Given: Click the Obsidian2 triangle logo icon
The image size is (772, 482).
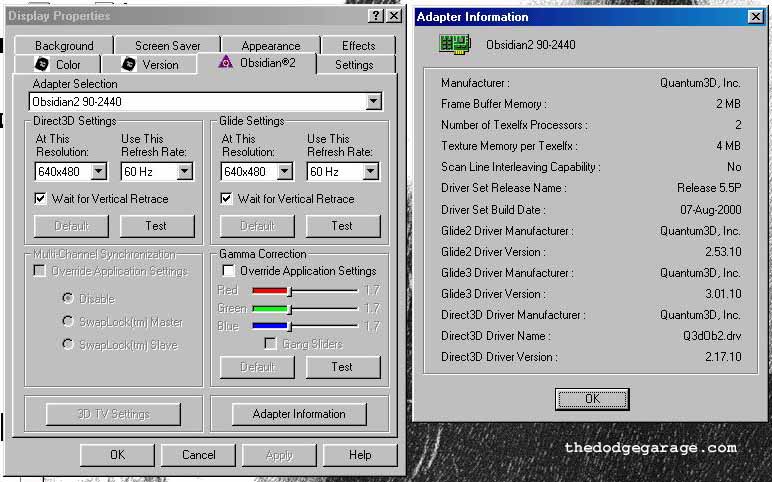Looking at the screenshot, I should [x=225, y=62].
